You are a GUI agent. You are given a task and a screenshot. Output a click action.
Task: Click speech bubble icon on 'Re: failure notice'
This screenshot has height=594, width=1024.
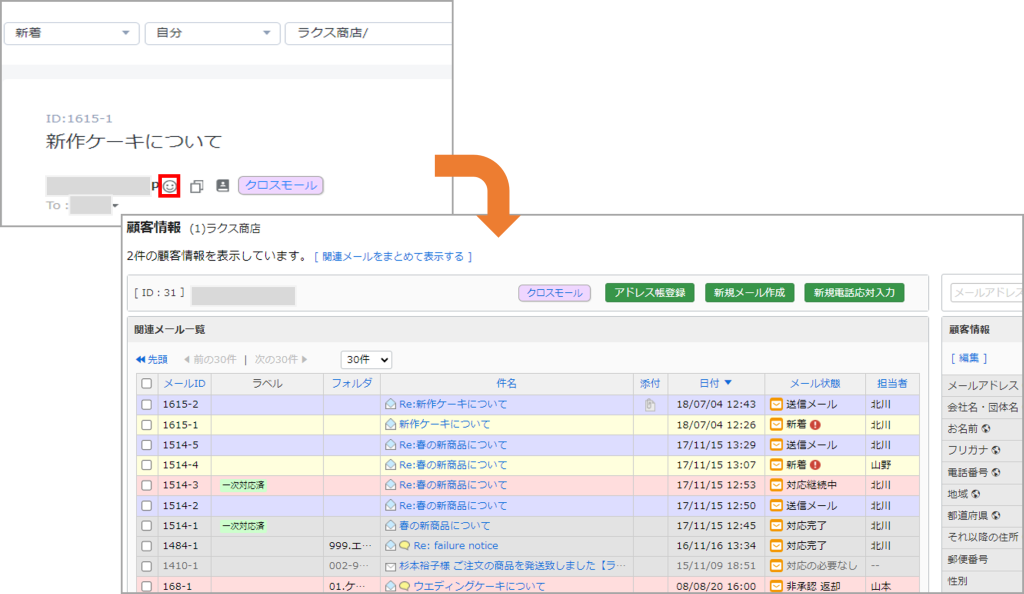tap(405, 546)
